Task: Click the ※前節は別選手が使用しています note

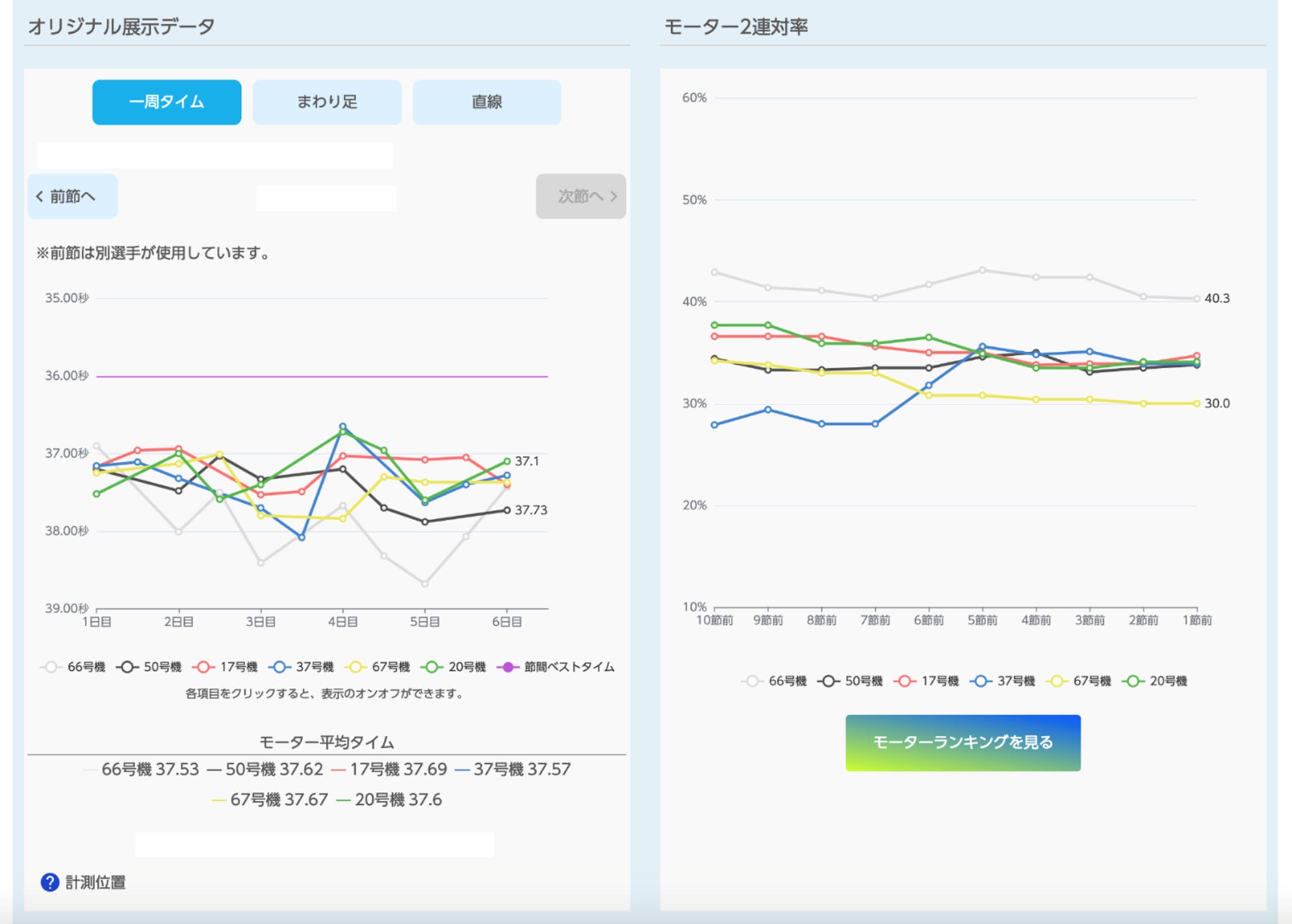Action: 154,253
